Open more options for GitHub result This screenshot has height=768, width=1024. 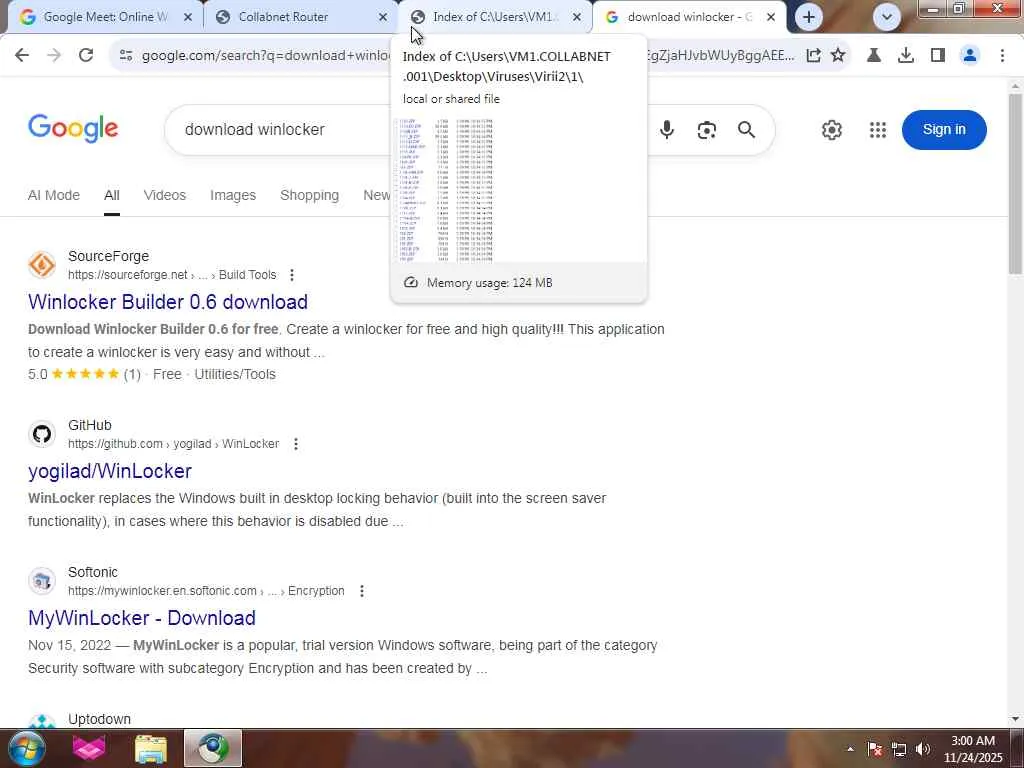click(296, 444)
